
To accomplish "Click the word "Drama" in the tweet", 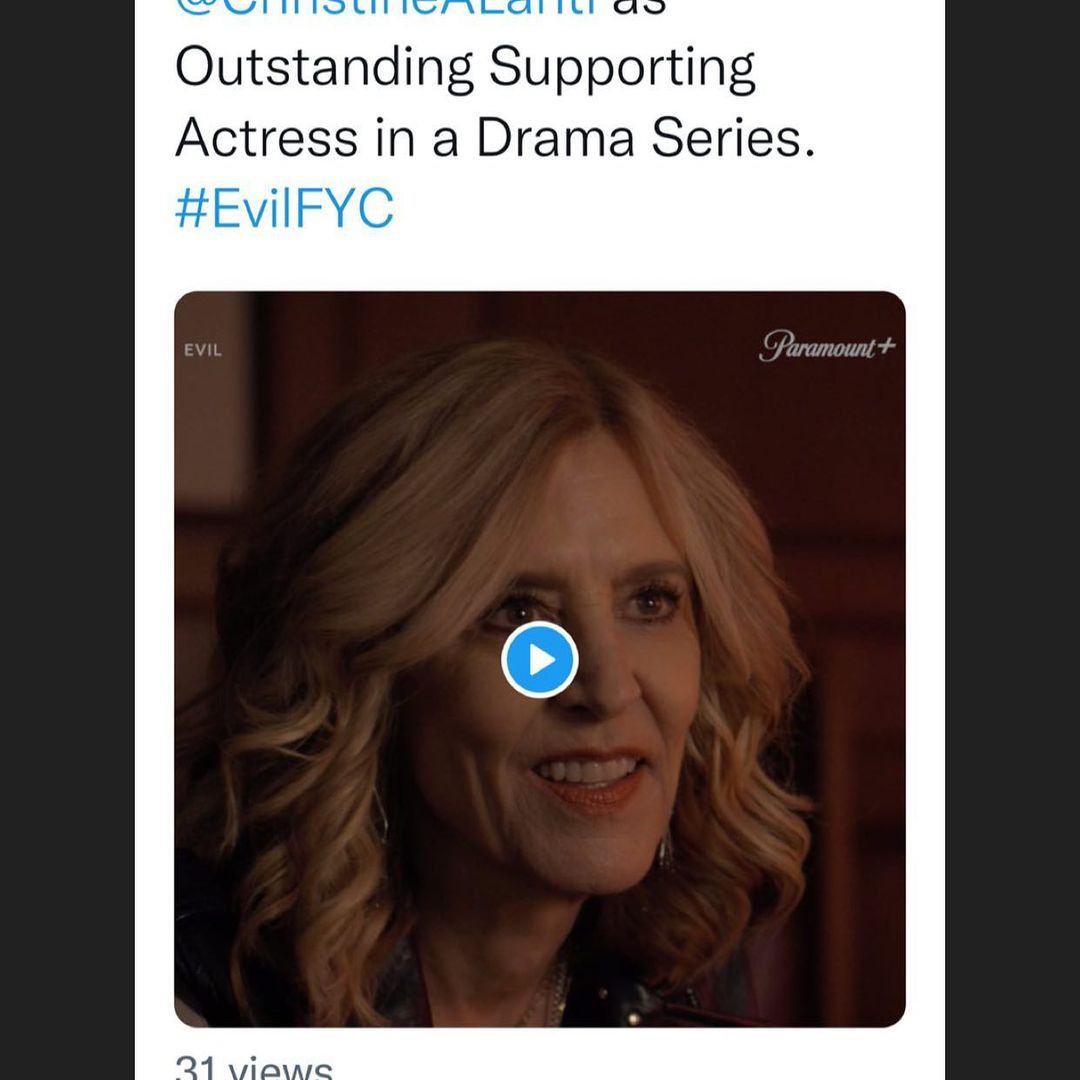I will coord(555,138).
